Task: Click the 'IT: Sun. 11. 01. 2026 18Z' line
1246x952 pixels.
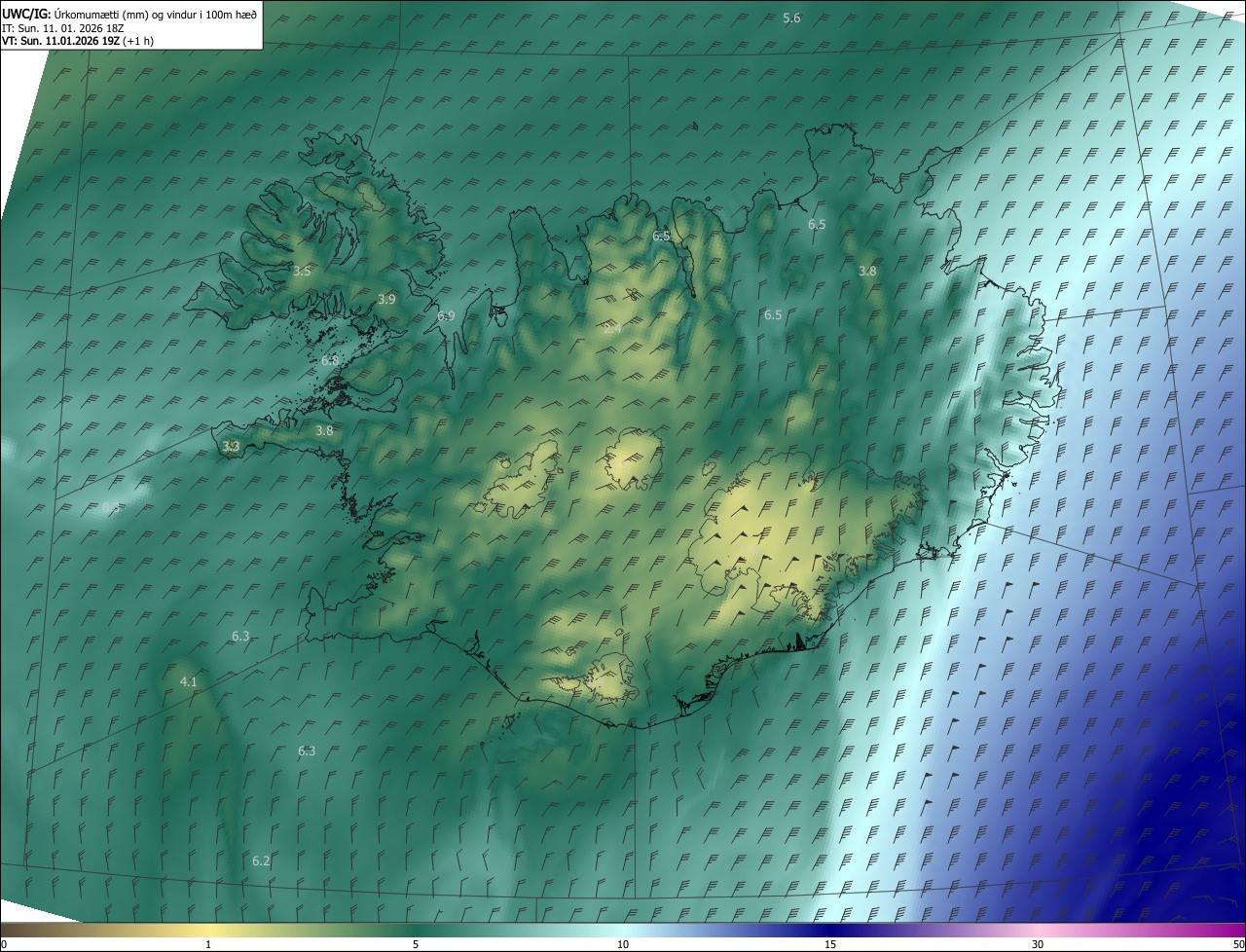Action: click(x=64, y=27)
